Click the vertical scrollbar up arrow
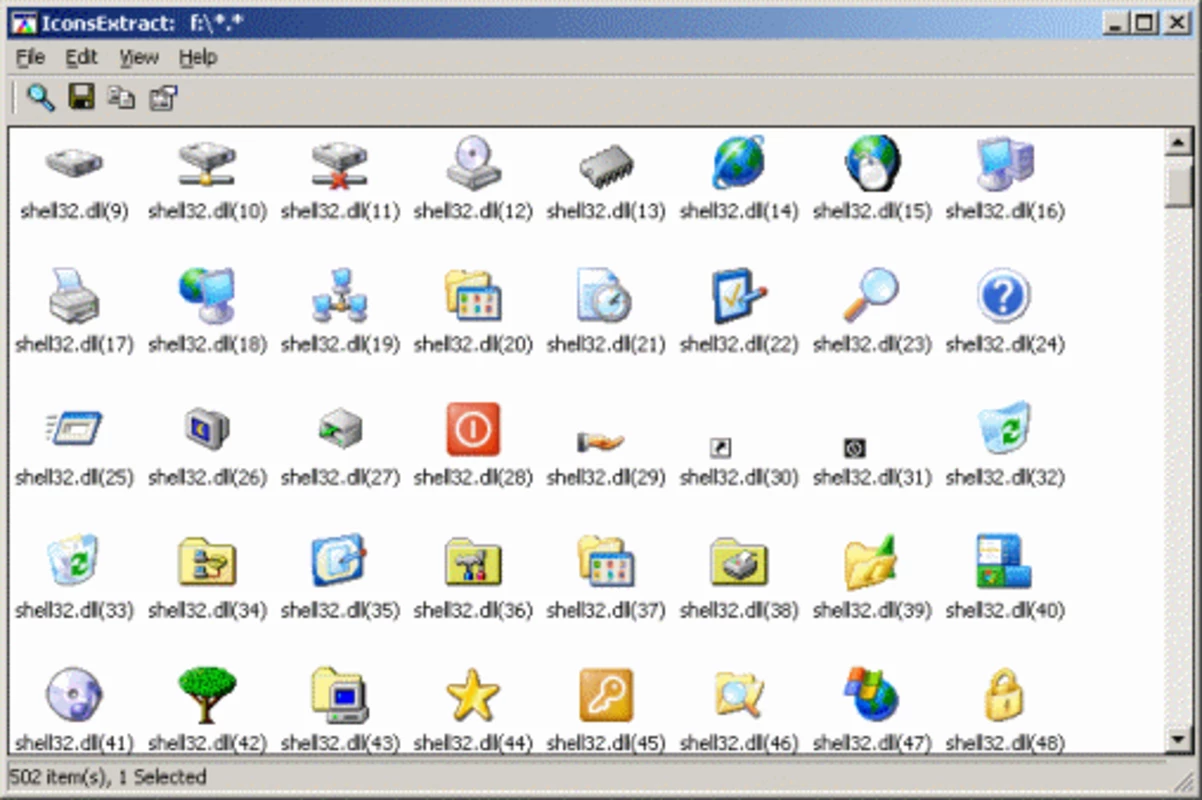1202x800 pixels. (1180, 143)
